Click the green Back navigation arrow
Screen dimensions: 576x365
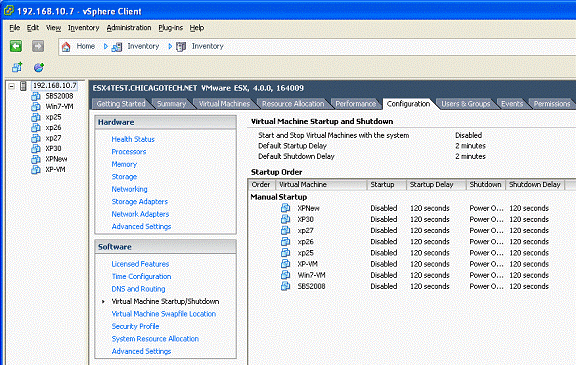[x=16, y=46]
